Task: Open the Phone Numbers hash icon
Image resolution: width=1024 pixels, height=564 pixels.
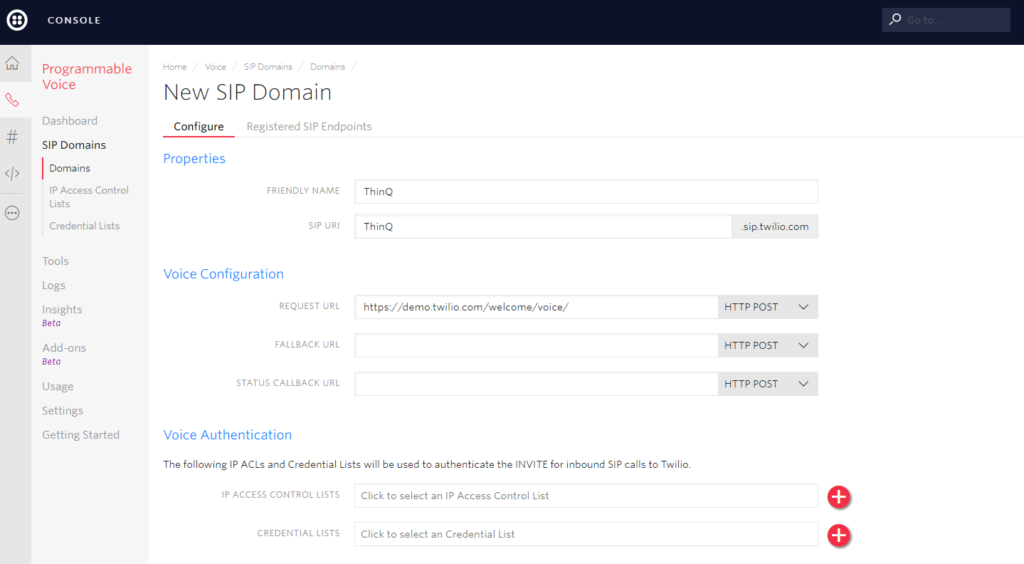Action: pyautogui.click(x=12, y=137)
